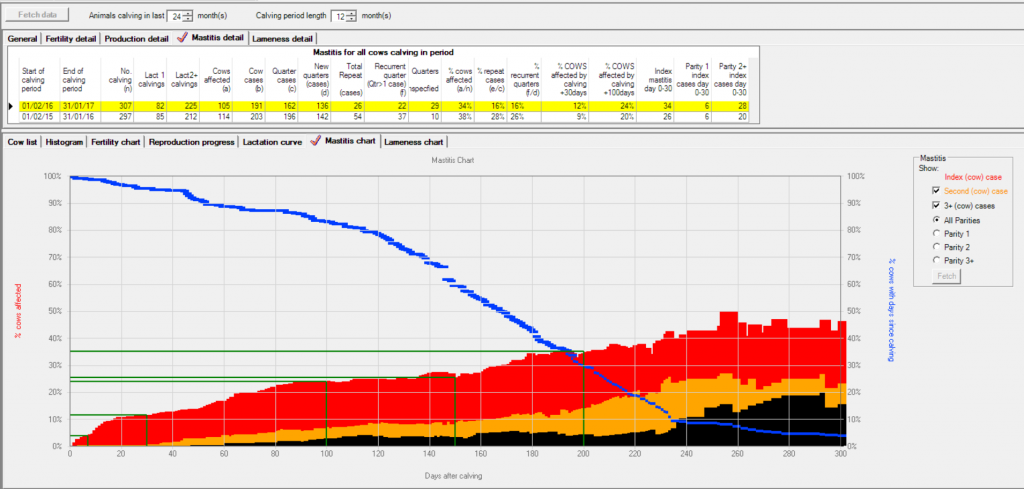Open the Lactation curve tab
Screen dimensions: 1024x489
click(x=272, y=142)
